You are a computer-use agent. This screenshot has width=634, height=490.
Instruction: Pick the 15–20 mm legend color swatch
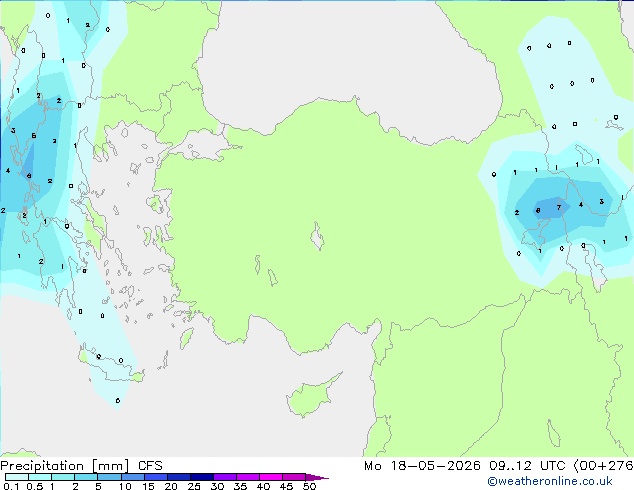tap(156, 477)
